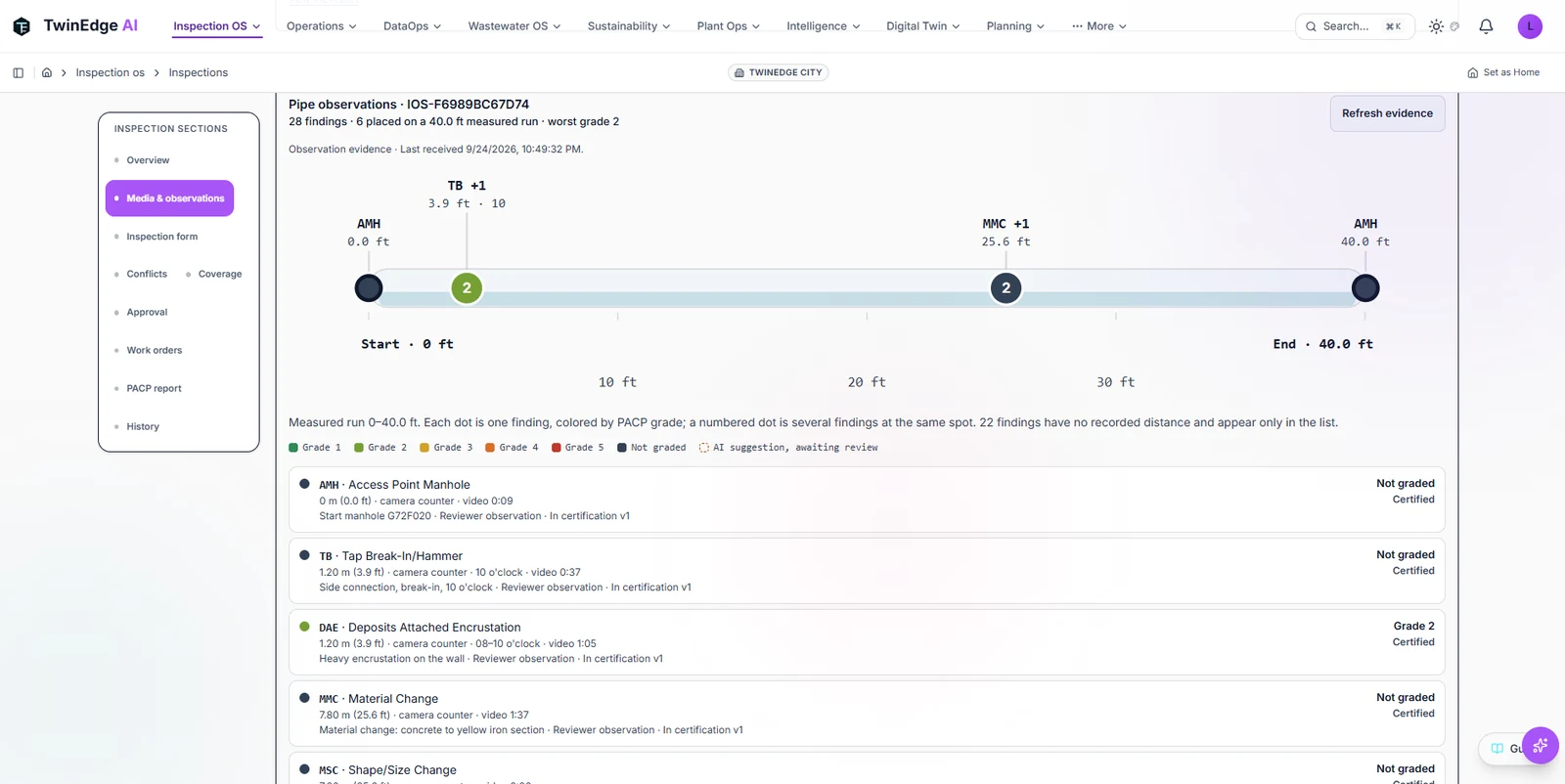Open the AI assistant sparkle button
This screenshot has height=784, width=1565.
1541,746
